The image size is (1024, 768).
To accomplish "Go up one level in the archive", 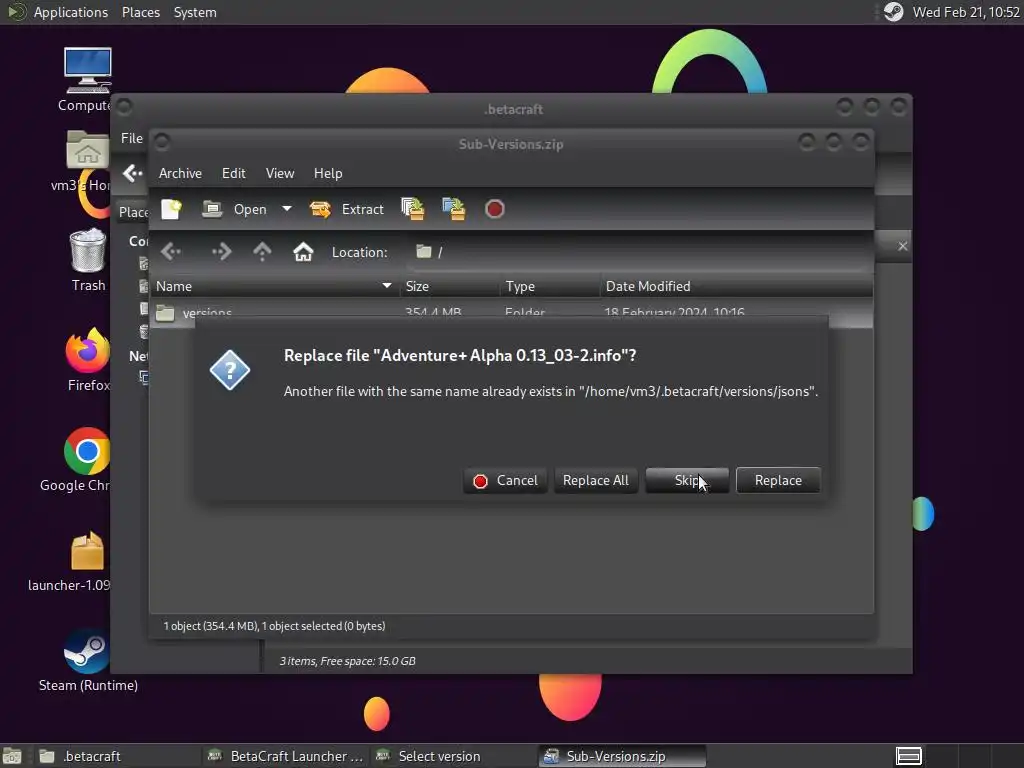I will pyautogui.click(x=263, y=251).
